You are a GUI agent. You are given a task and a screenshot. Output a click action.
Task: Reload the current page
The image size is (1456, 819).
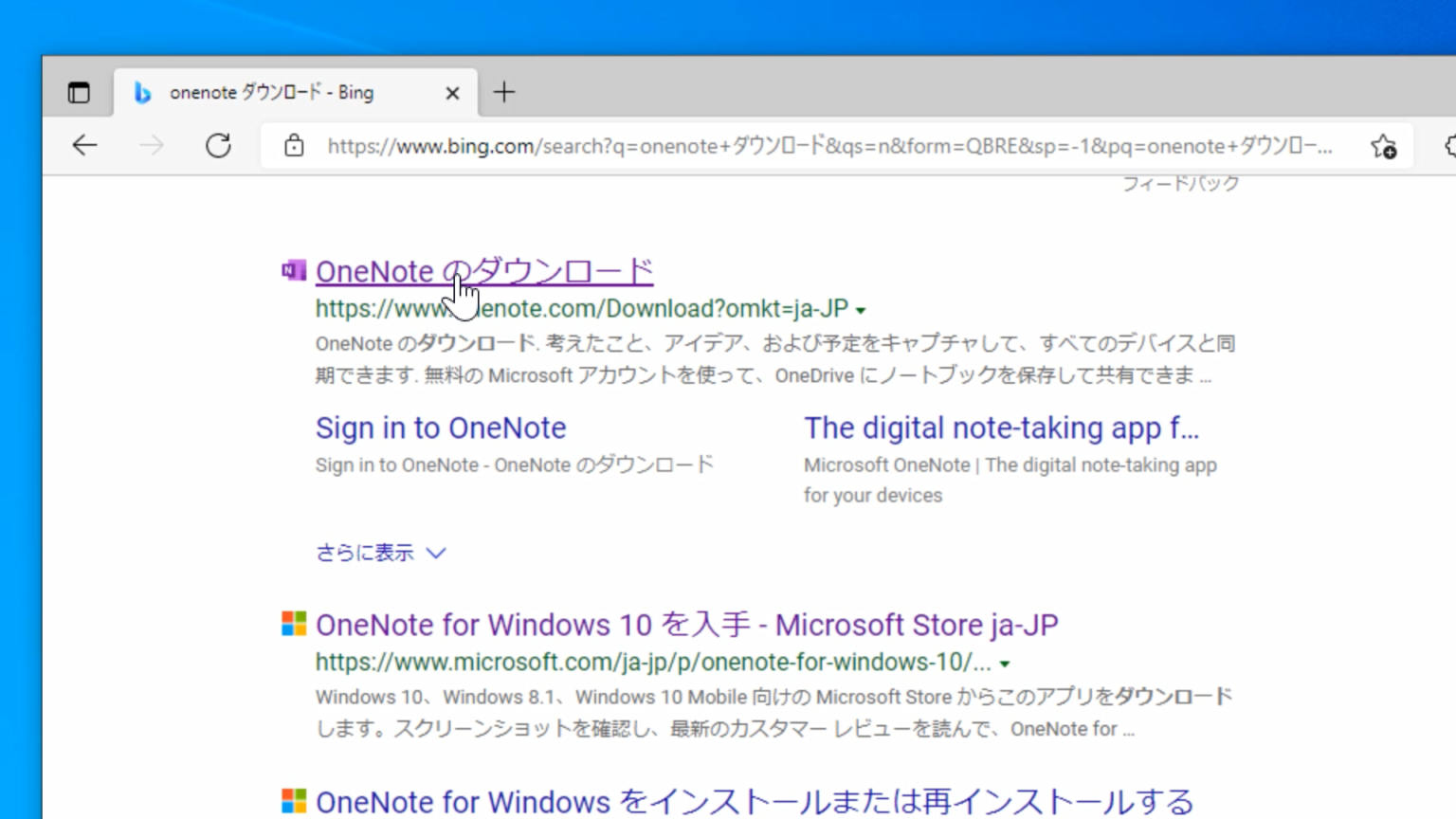219,145
